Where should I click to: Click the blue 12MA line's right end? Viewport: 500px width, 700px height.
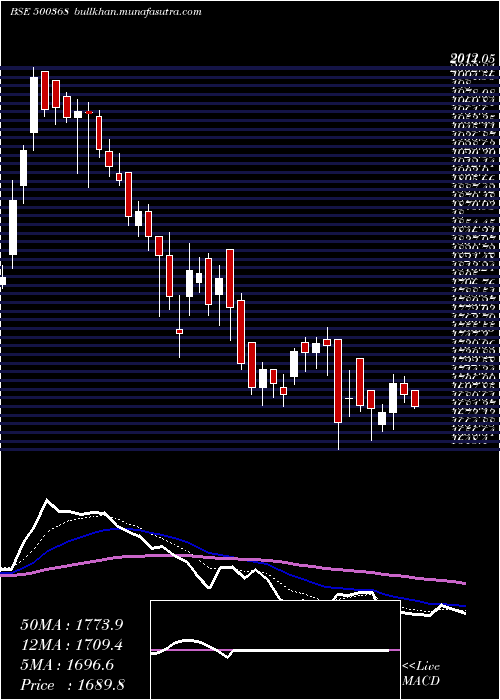tap(464, 606)
